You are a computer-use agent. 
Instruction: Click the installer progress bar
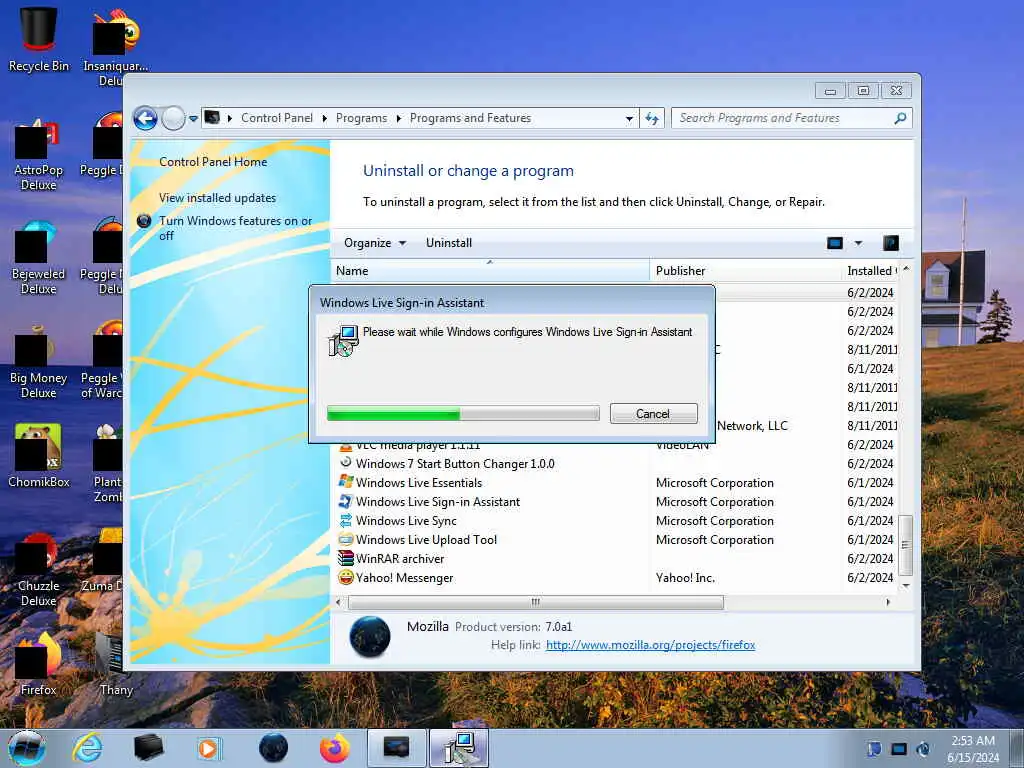pos(463,413)
